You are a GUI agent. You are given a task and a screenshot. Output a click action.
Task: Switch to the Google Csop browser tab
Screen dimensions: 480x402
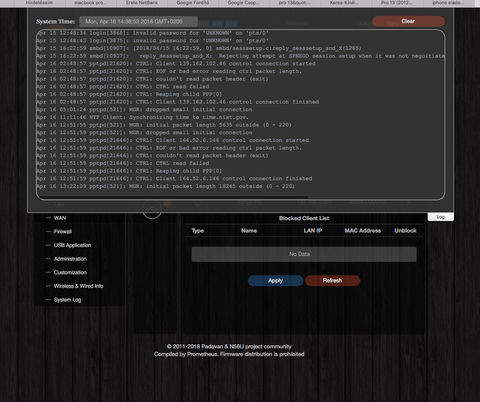244,3
